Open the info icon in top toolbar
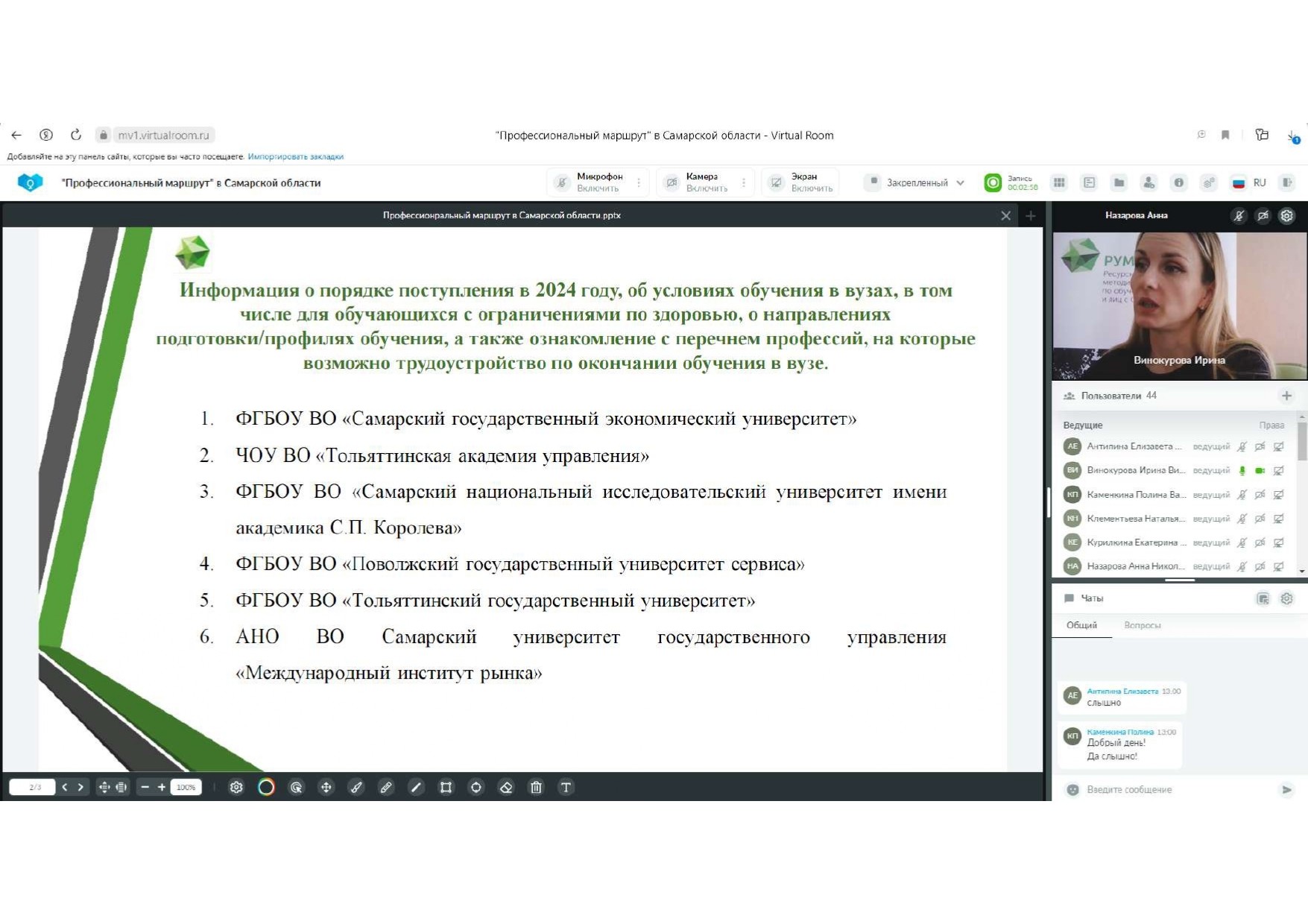 coord(1178,183)
